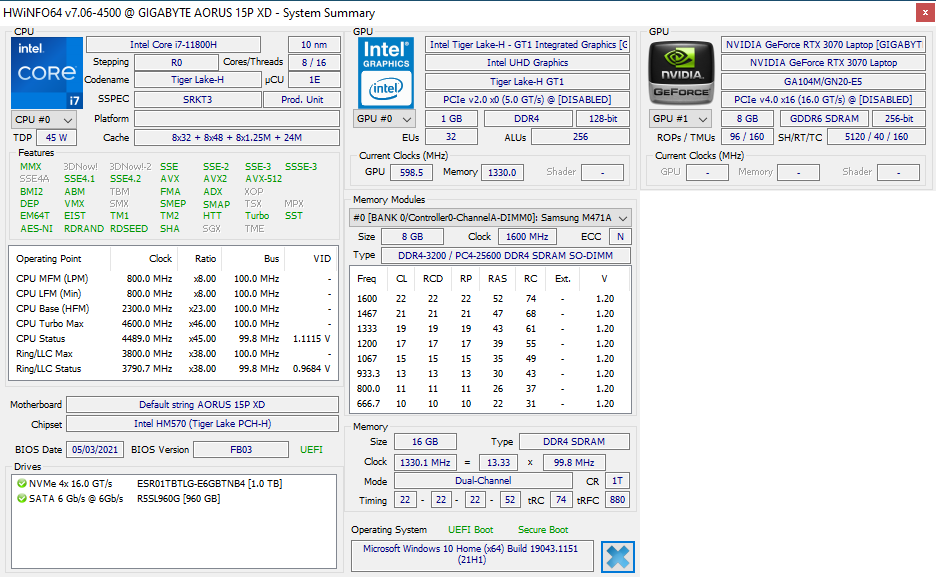The width and height of the screenshot is (936, 577).
Task: Click the Windows 10 Home build field
Action: pyautogui.click(x=472, y=554)
